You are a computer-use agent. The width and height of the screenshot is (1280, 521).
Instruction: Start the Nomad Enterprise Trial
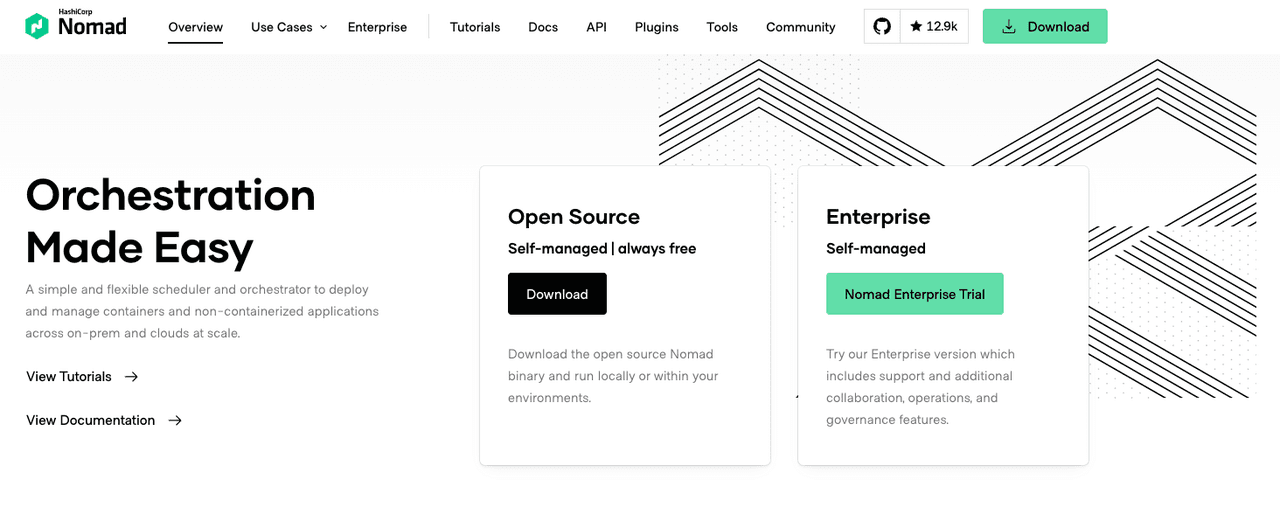(915, 294)
